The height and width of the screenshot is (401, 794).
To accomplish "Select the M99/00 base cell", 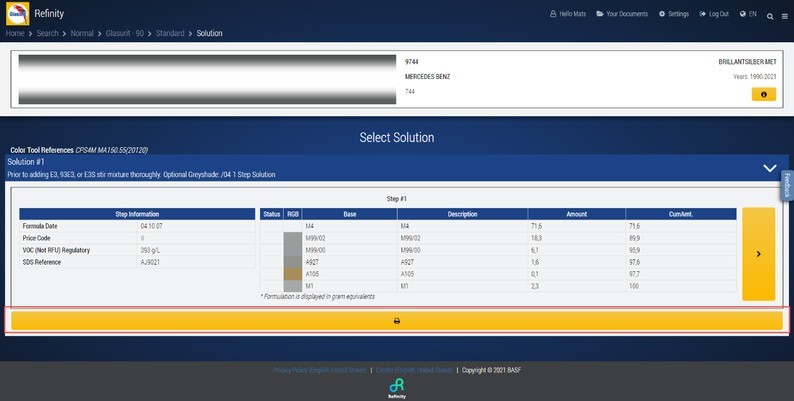I will [x=350, y=250].
